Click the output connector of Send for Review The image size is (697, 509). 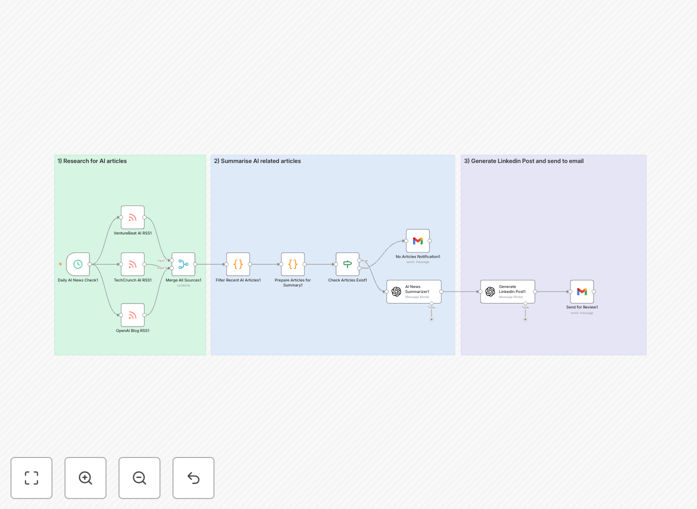pos(594,292)
